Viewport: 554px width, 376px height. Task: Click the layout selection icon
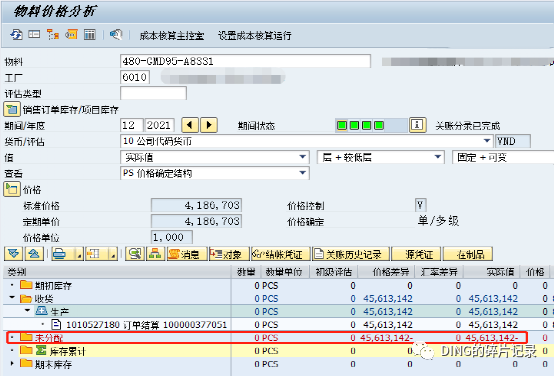coord(94,254)
